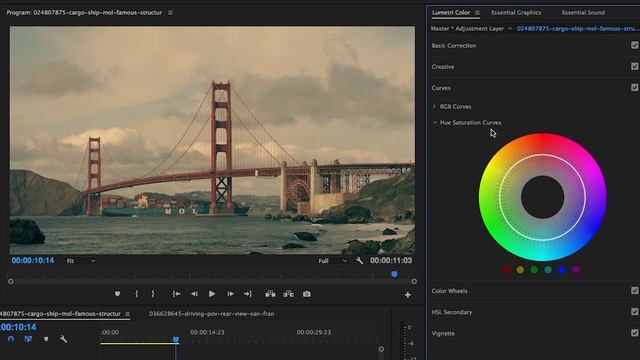This screenshot has width=640, height=360.
Task: Mark Out point bracket icon
Action: (153, 294)
